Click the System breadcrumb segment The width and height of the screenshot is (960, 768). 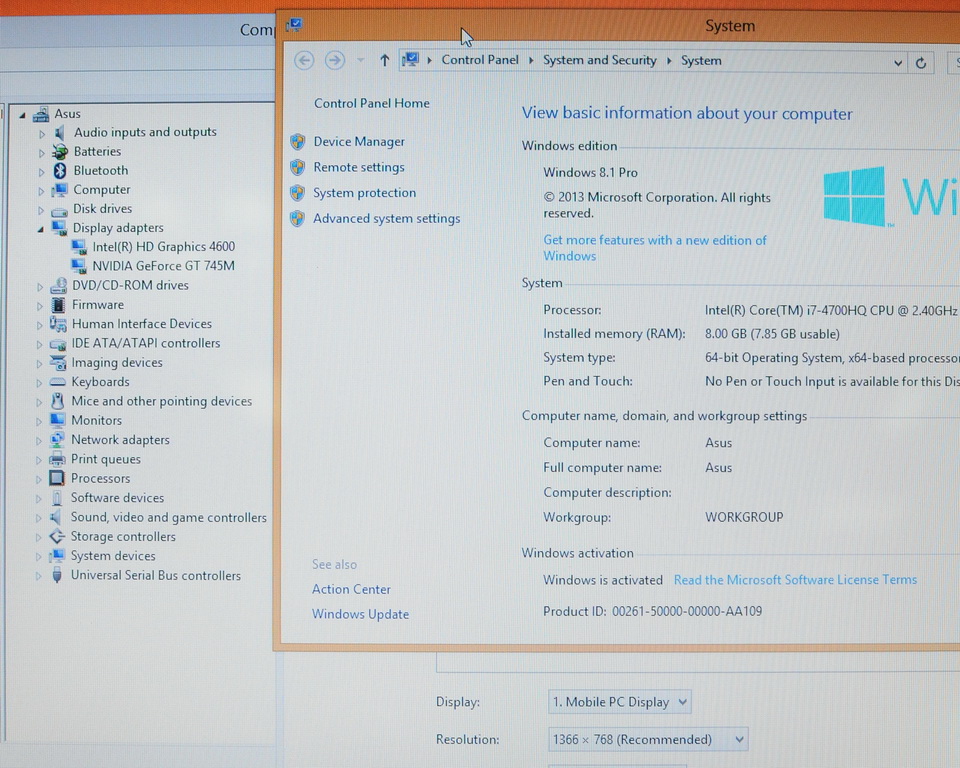(701, 61)
